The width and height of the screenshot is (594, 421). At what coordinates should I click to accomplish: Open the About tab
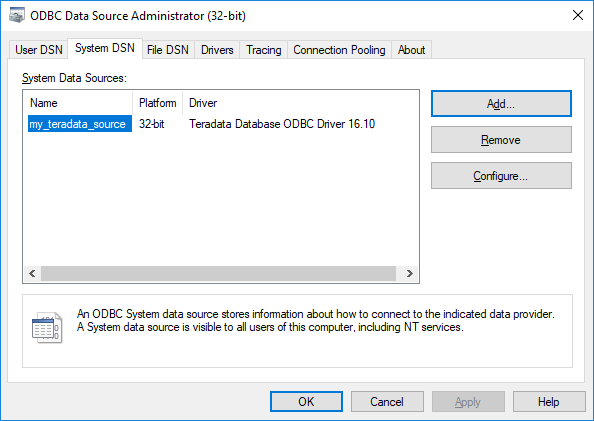pos(411,50)
